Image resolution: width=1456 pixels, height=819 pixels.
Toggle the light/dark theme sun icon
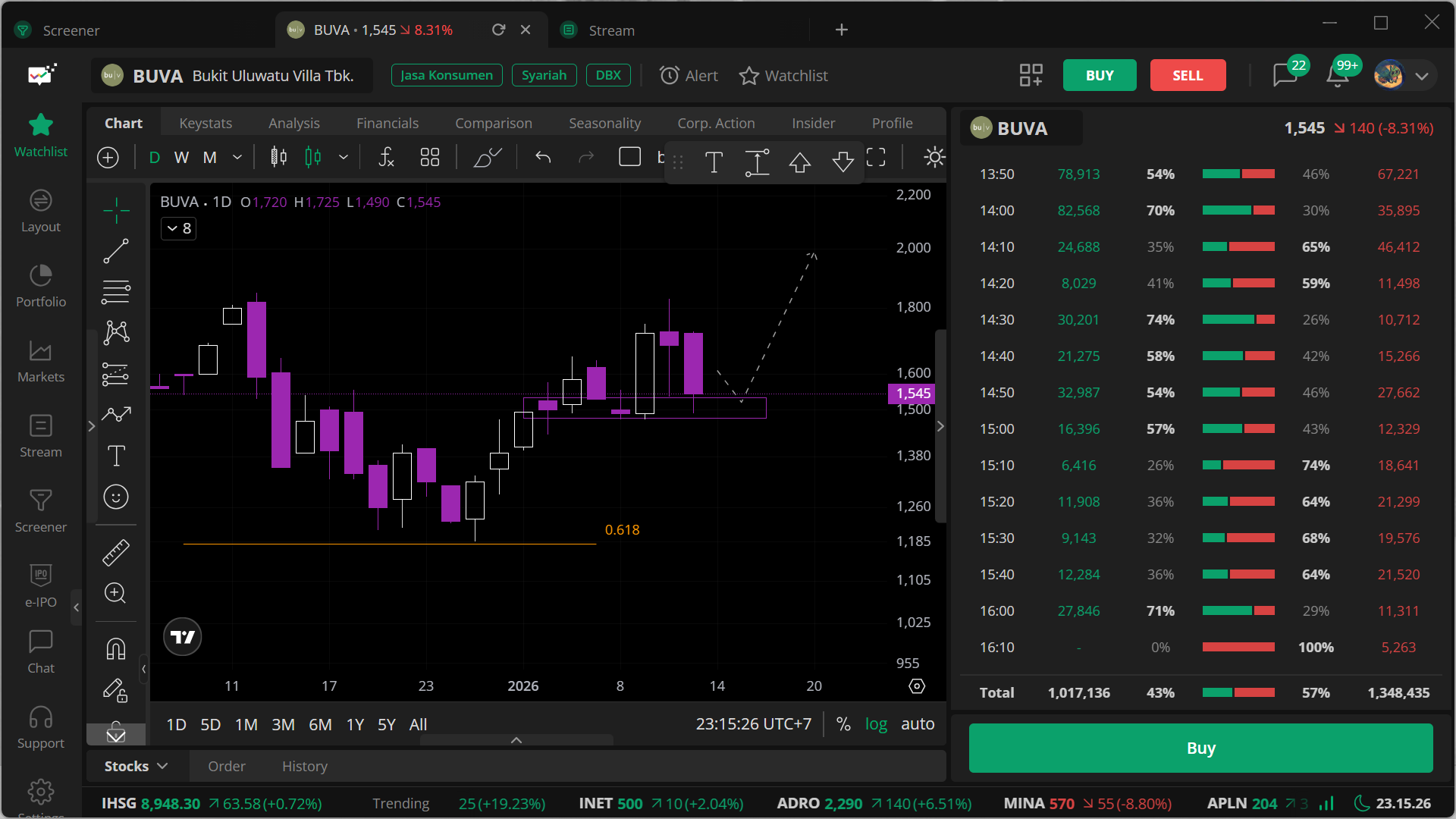pos(934,157)
